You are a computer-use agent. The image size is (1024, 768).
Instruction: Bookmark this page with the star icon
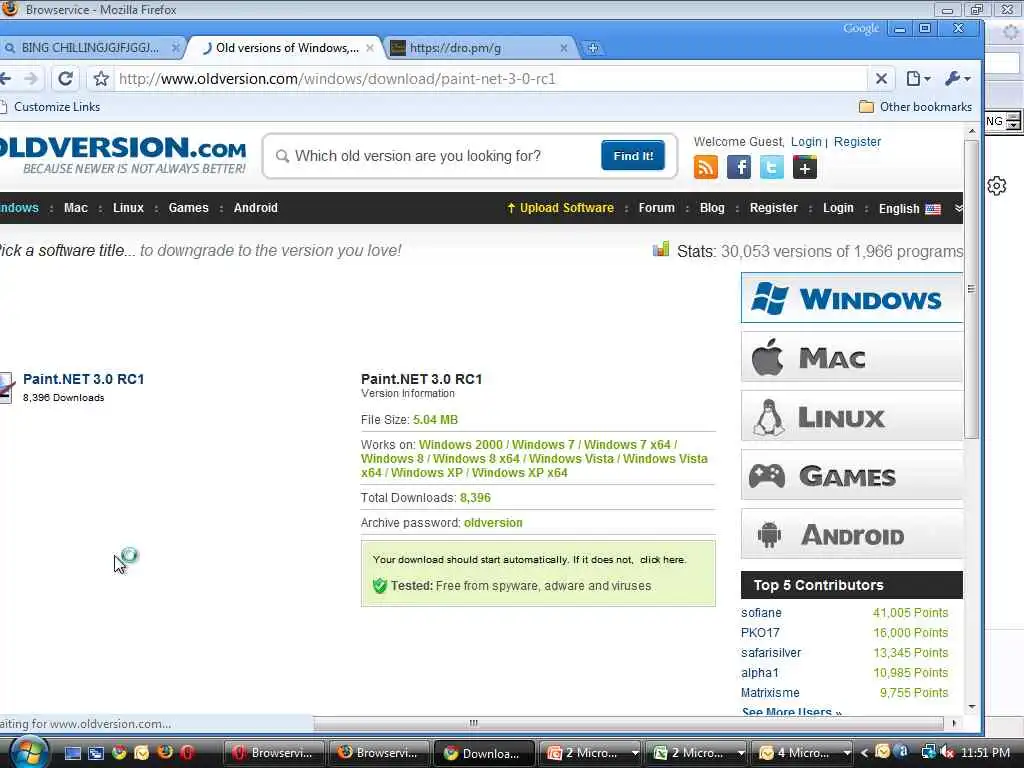101,79
